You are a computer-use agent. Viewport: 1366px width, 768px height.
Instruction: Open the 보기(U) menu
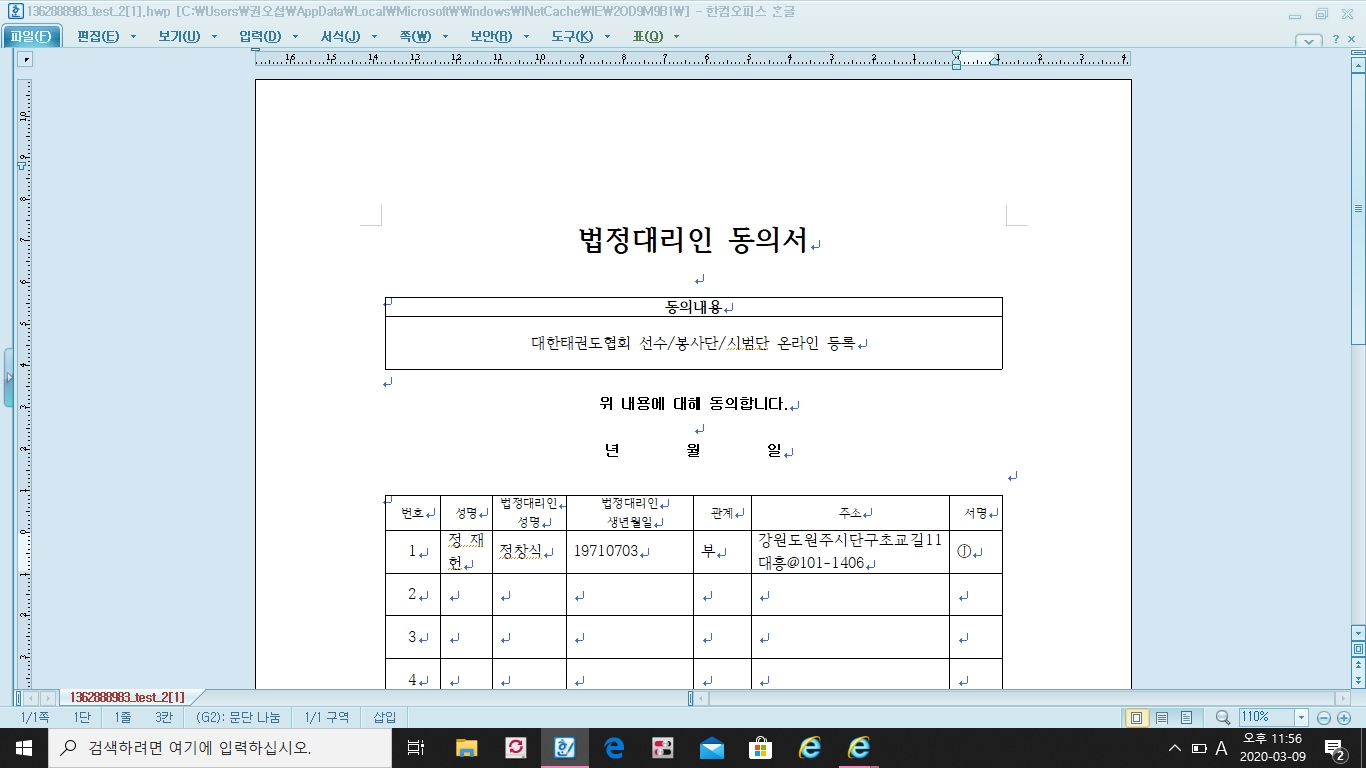pyautogui.click(x=179, y=37)
